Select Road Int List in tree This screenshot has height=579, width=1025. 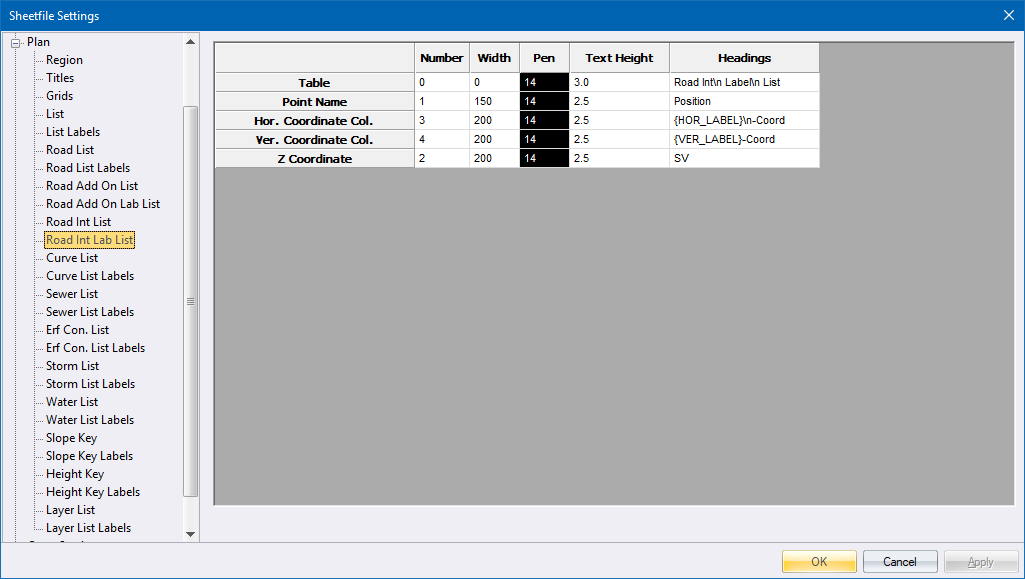click(78, 222)
